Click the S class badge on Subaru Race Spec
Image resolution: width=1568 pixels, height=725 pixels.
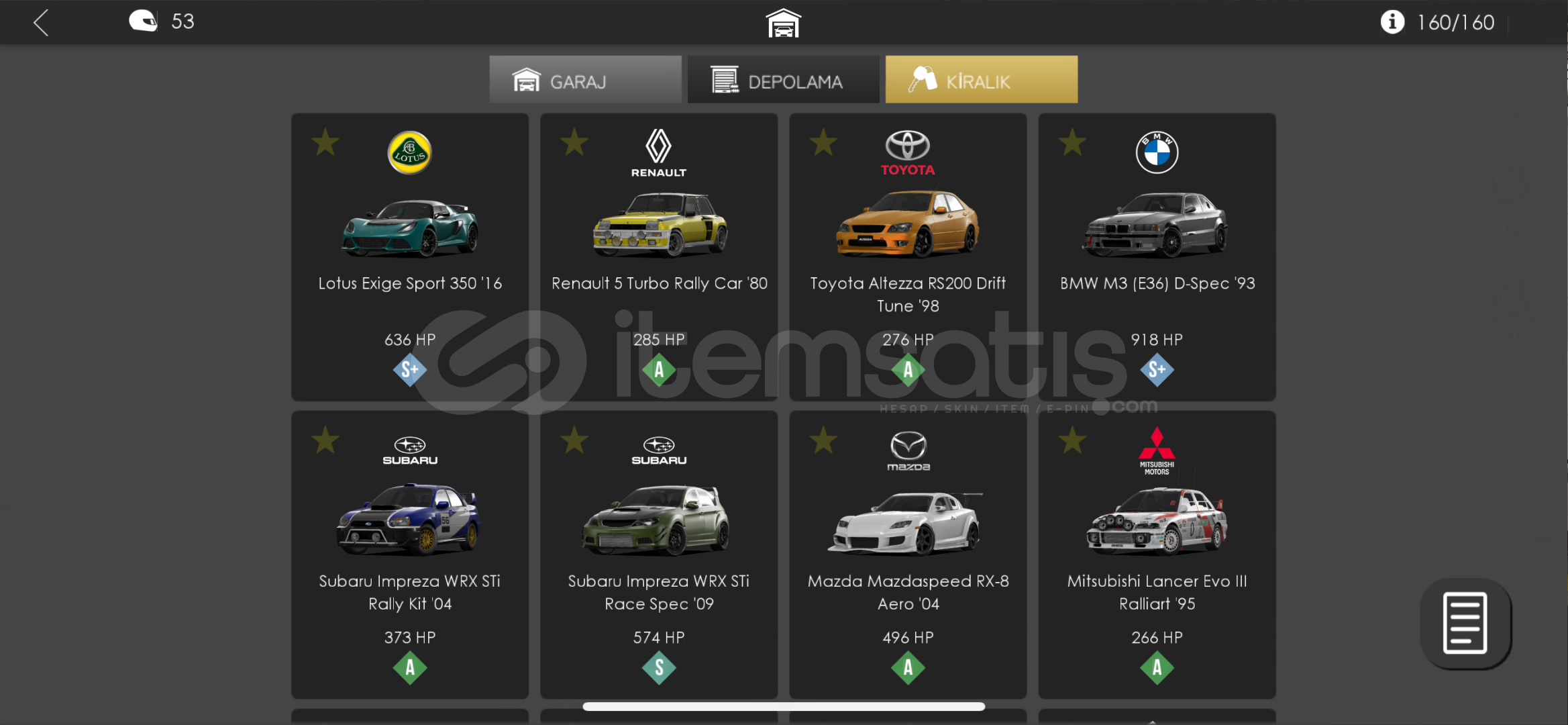[x=659, y=668]
